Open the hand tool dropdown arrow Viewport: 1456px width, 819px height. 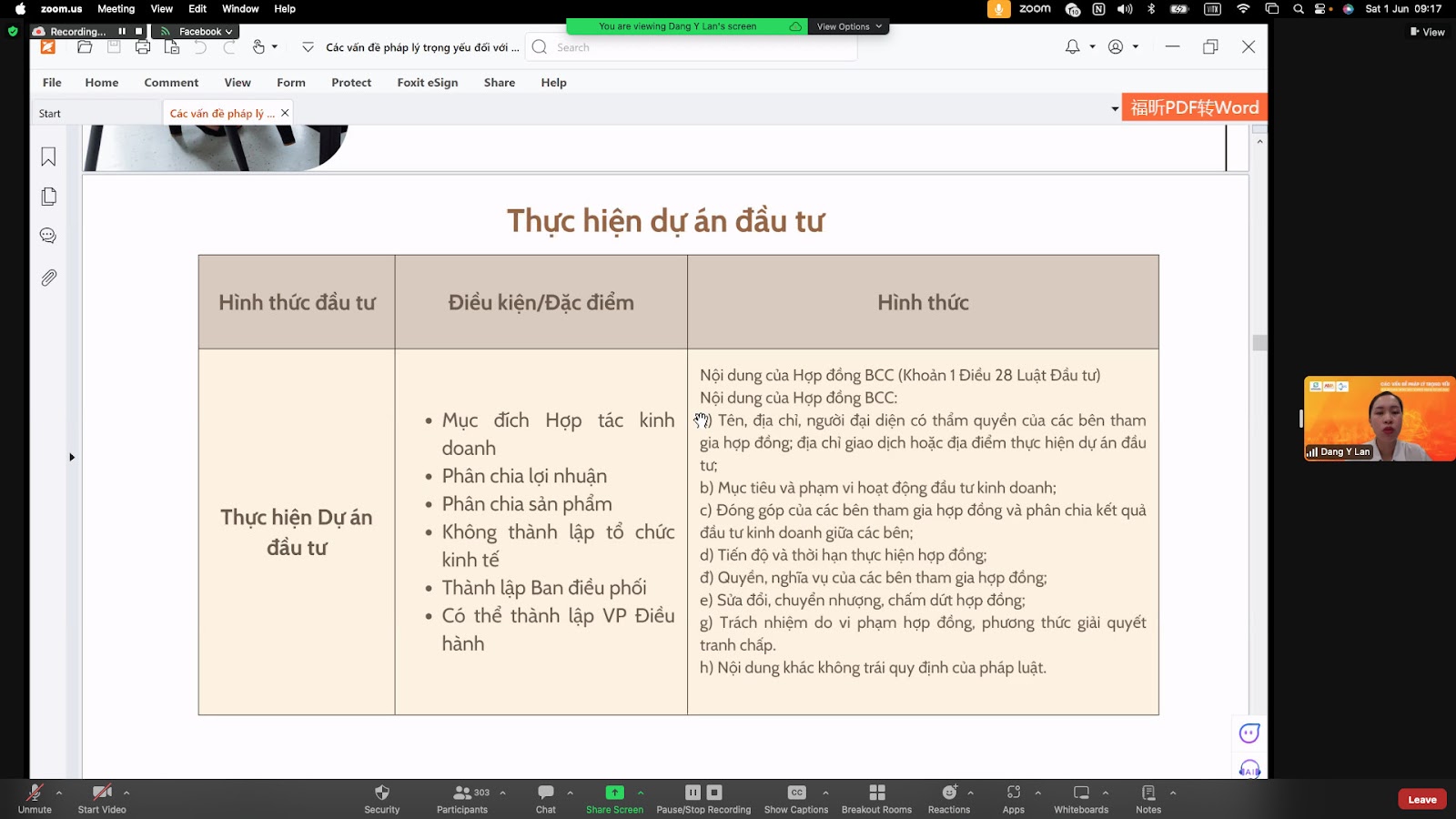click(x=275, y=47)
